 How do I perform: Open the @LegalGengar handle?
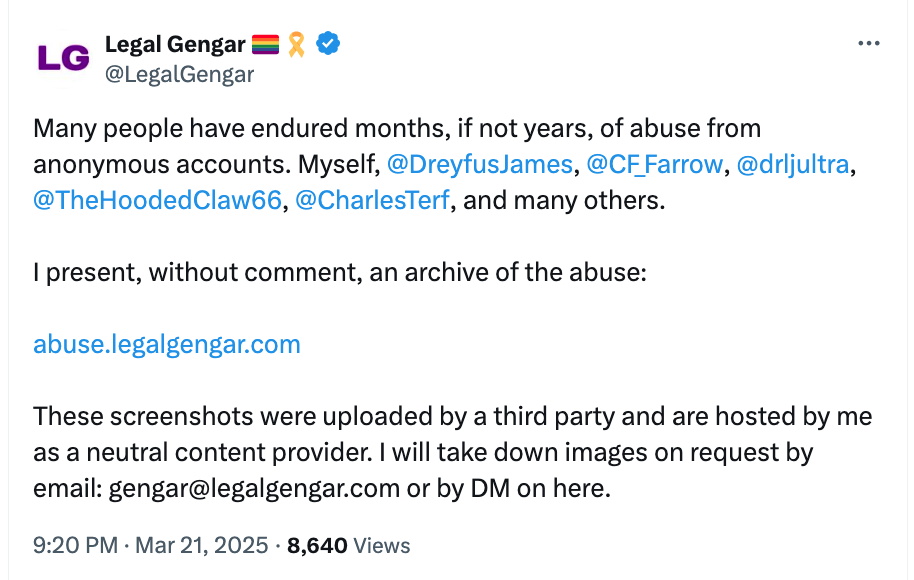click(179, 75)
